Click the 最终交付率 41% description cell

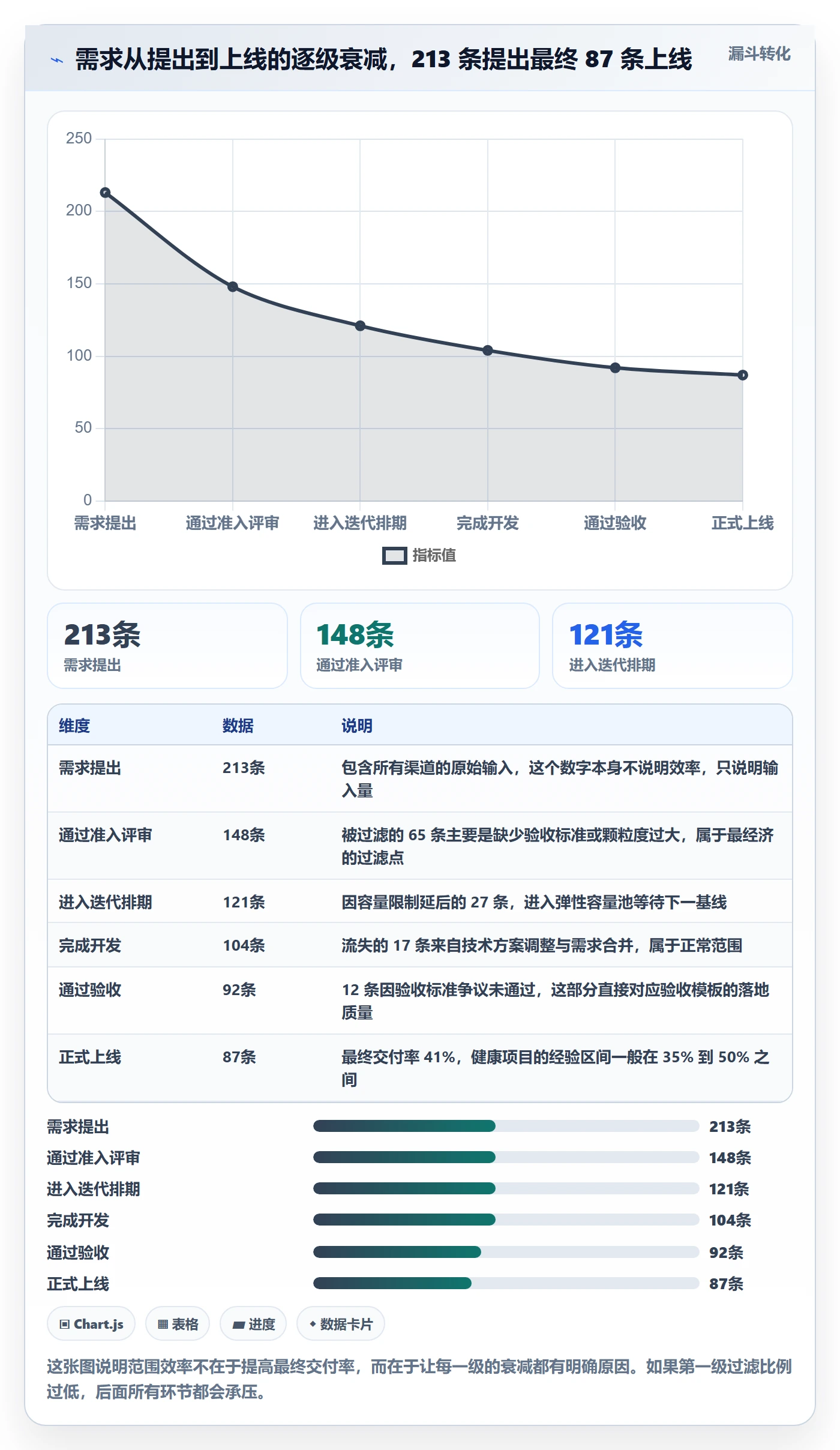tap(561, 1068)
